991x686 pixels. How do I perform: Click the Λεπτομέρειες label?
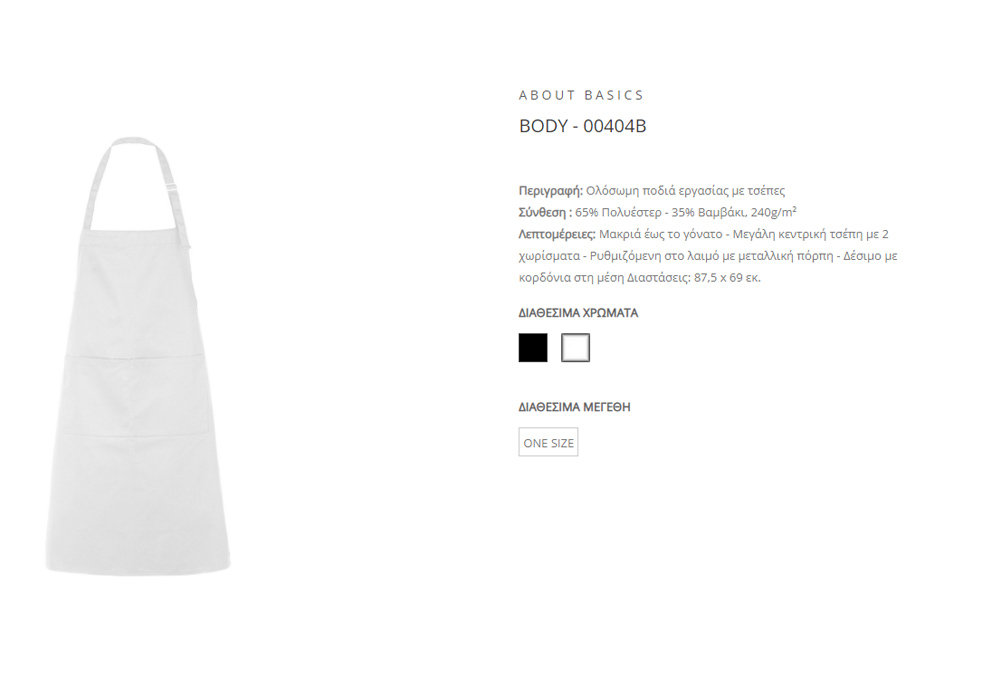[557, 235]
